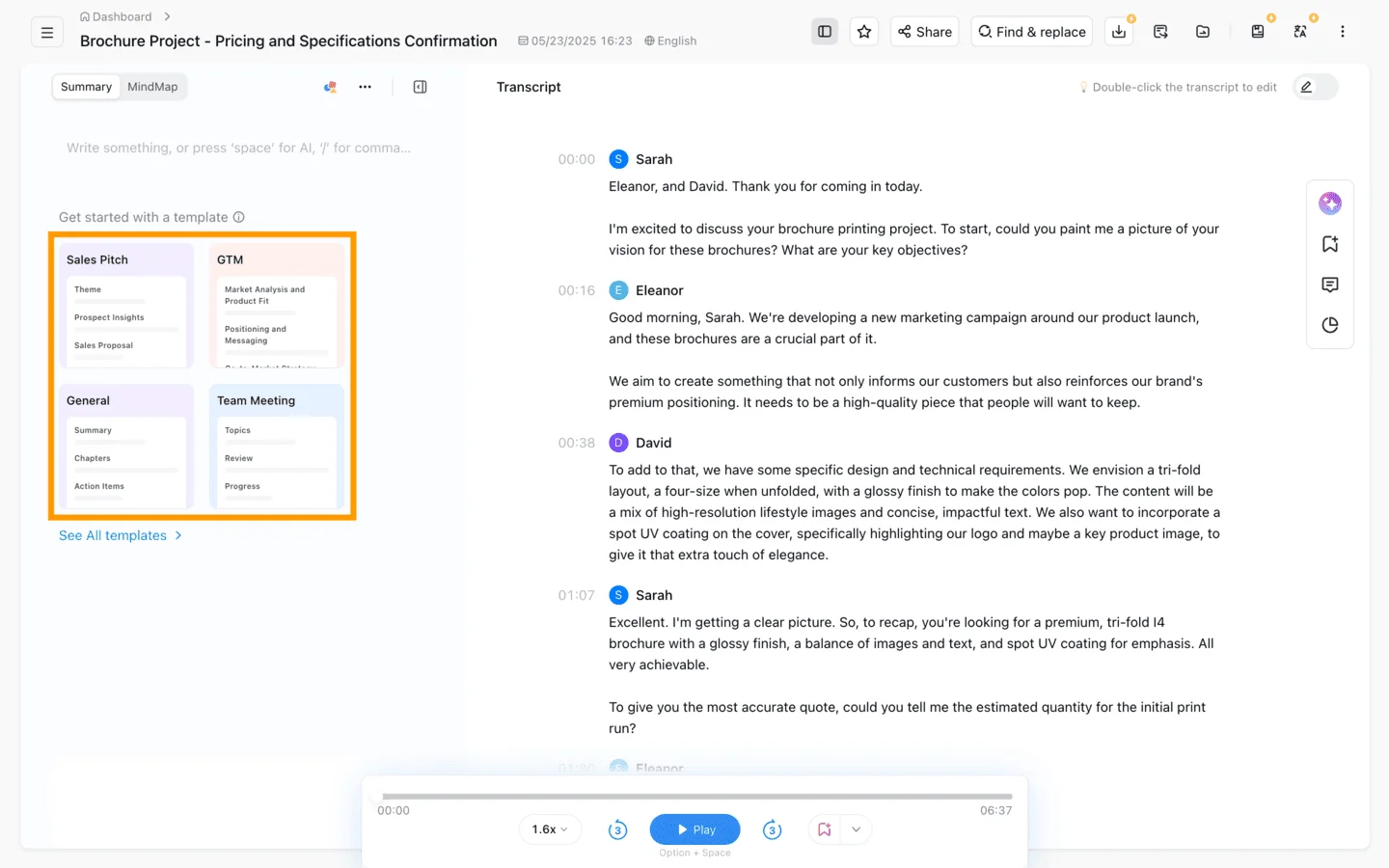Click speaker name David
1389x868 pixels.
(653, 443)
